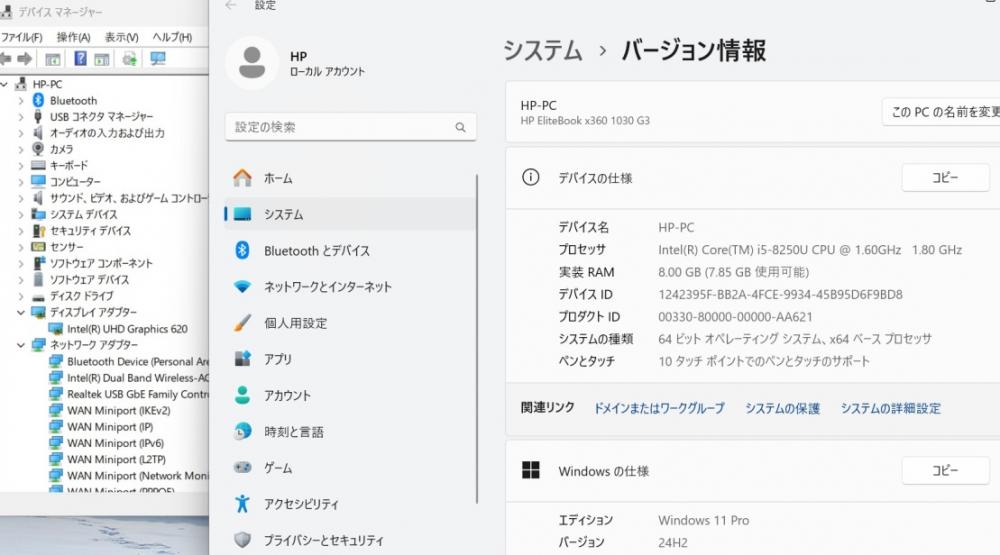Select WAN Miniport (L2TP) entry
1000x555 pixels.
click(117, 459)
